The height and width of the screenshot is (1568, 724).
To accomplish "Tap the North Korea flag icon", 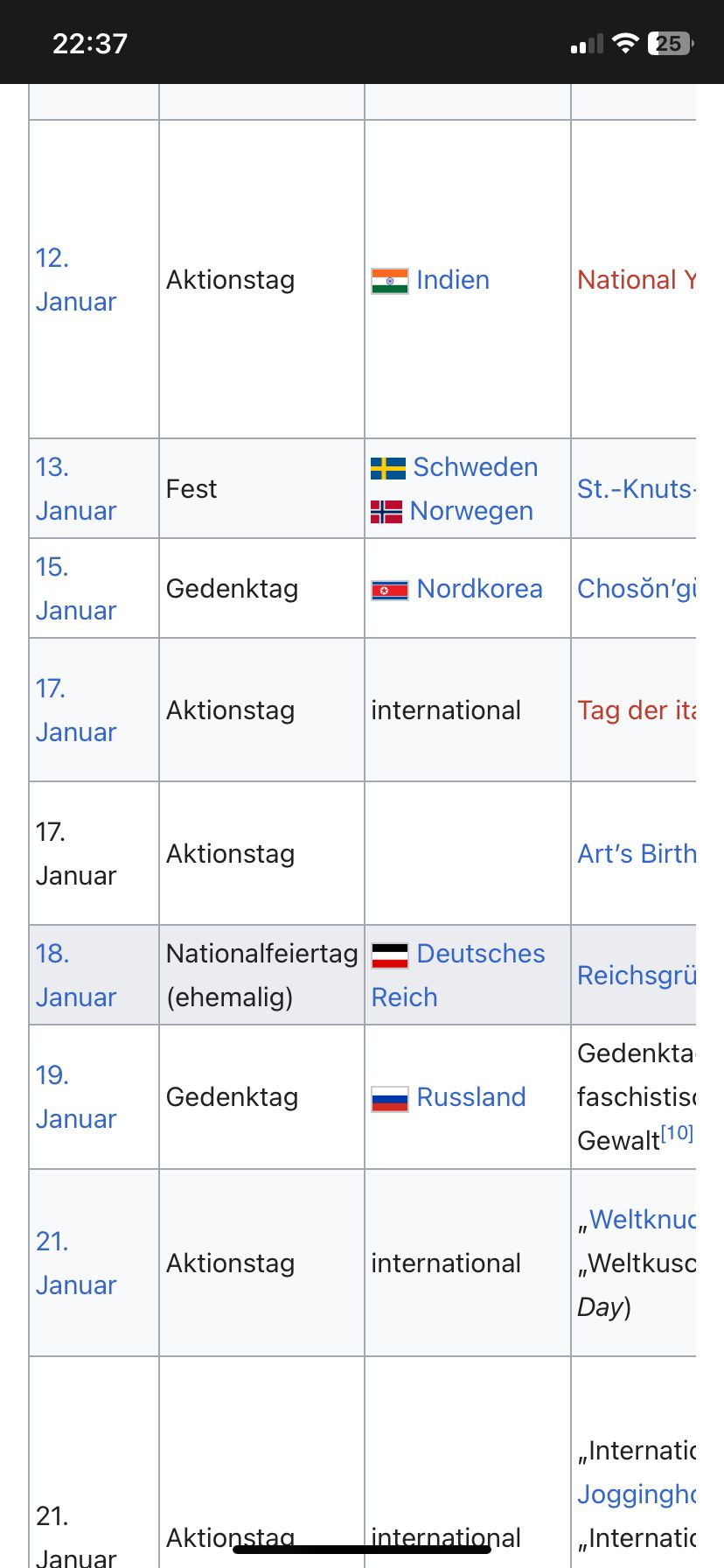I will point(389,591).
